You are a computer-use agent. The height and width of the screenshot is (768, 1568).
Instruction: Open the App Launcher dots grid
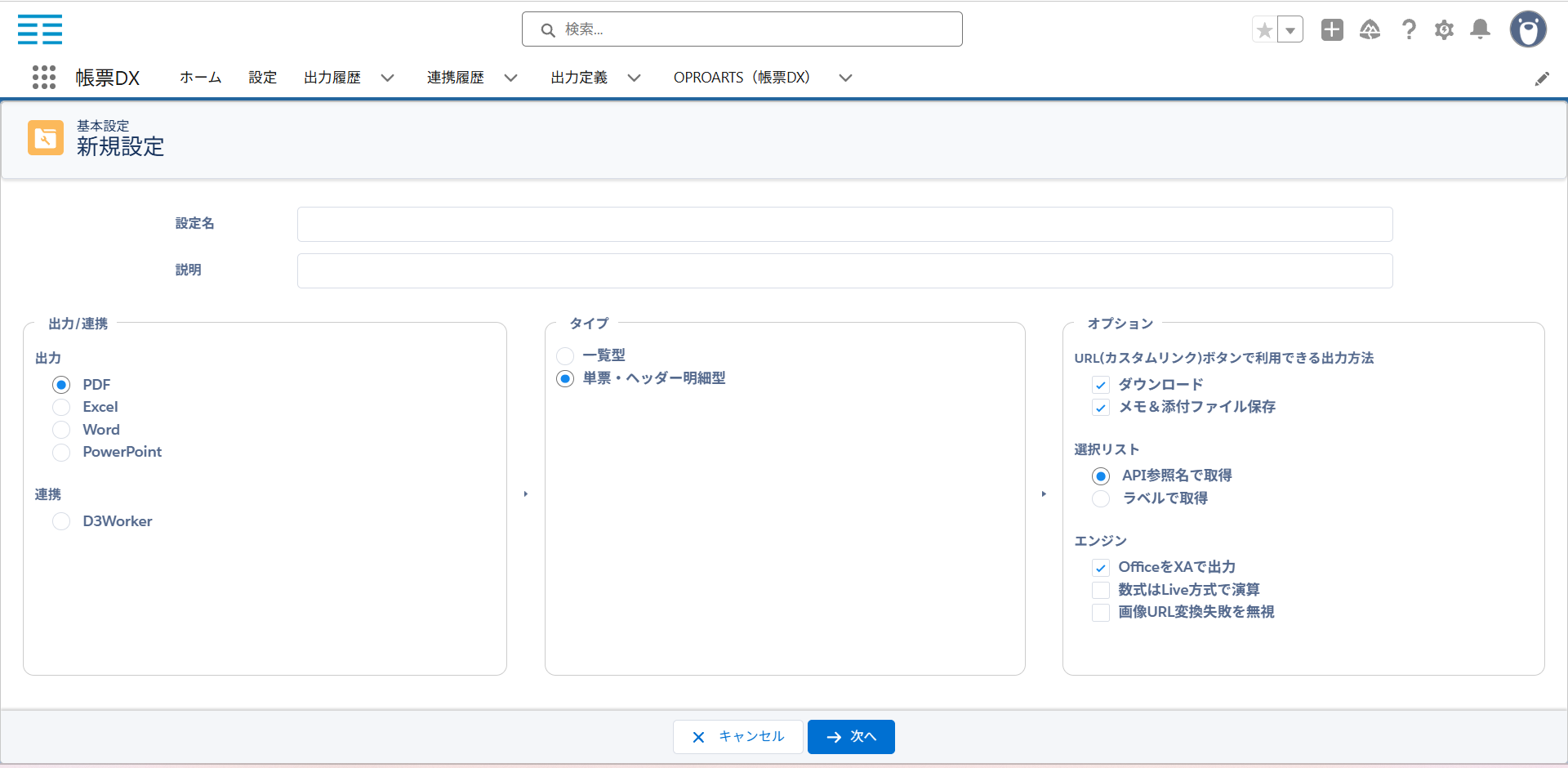(44, 78)
